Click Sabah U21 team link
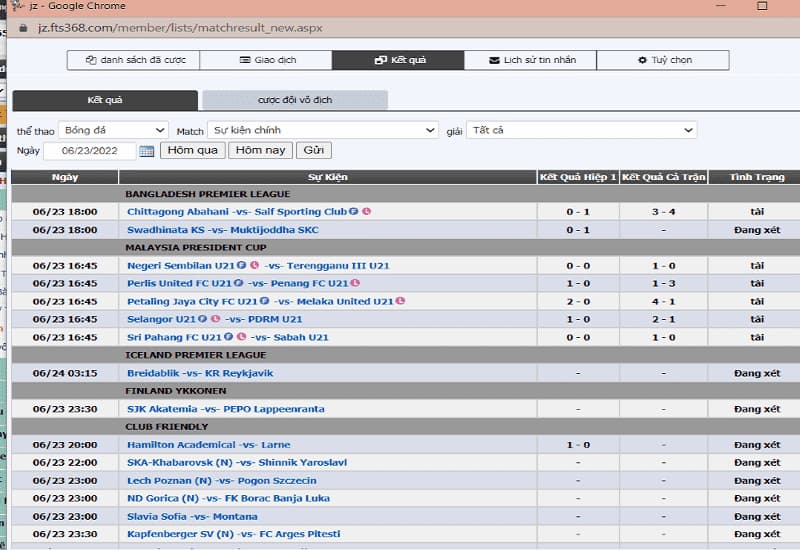 [301, 337]
